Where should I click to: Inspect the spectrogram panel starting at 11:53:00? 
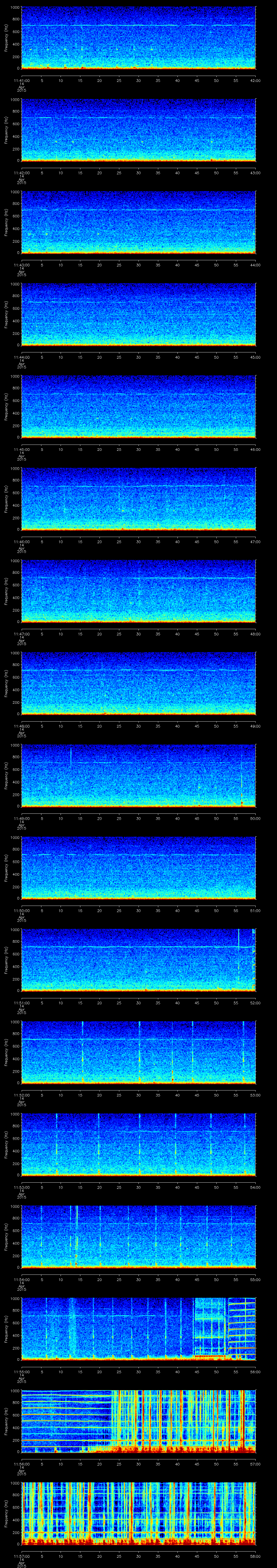click(x=139, y=1144)
